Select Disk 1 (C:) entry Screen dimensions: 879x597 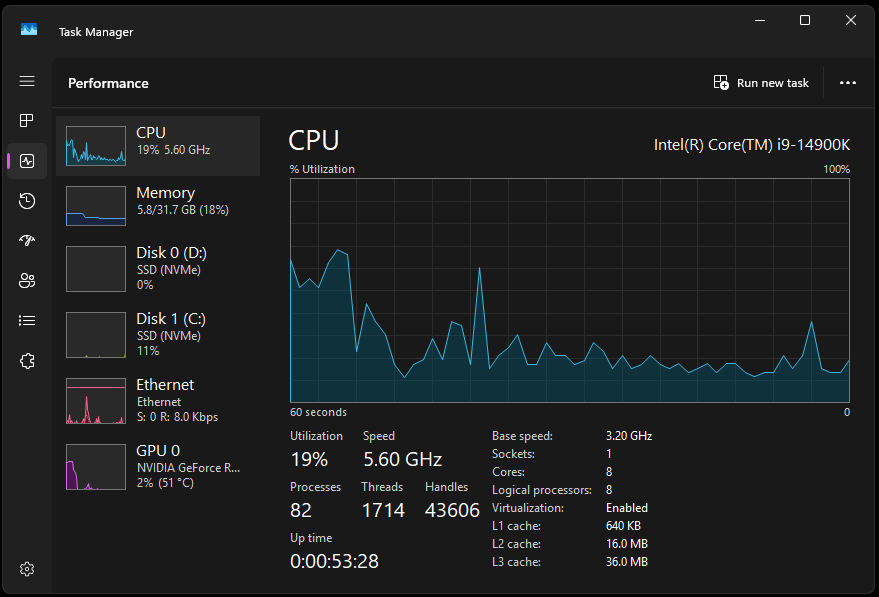pyautogui.click(x=158, y=335)
